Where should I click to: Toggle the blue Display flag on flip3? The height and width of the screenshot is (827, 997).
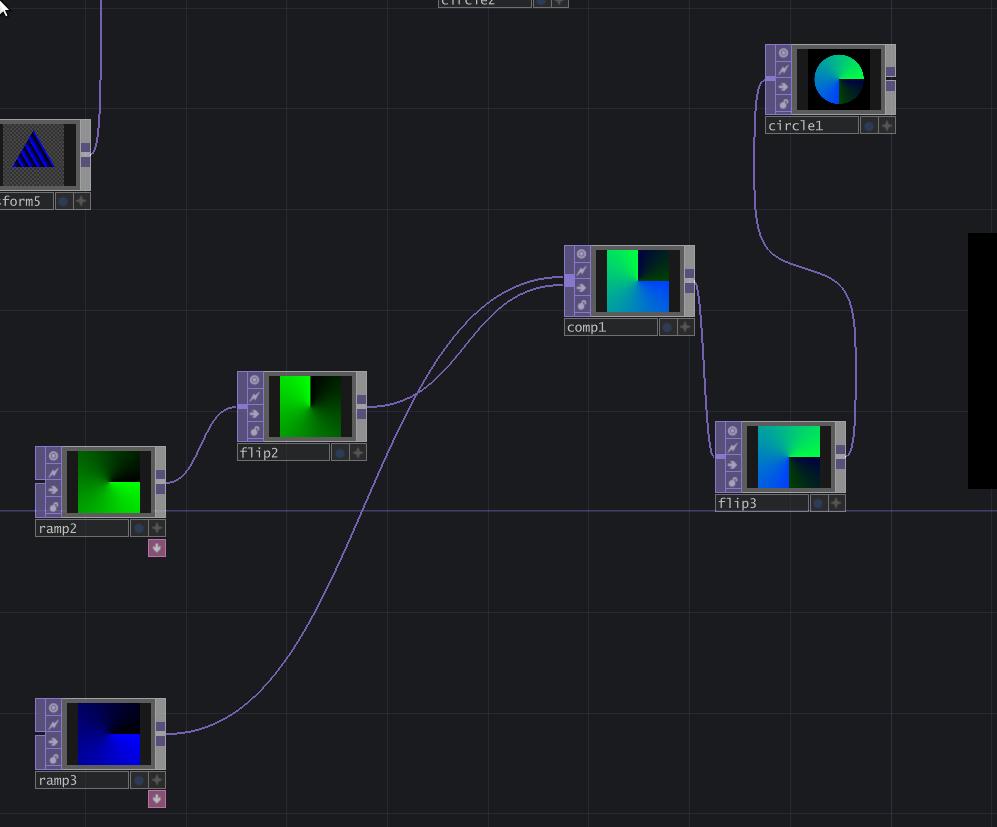818,503
